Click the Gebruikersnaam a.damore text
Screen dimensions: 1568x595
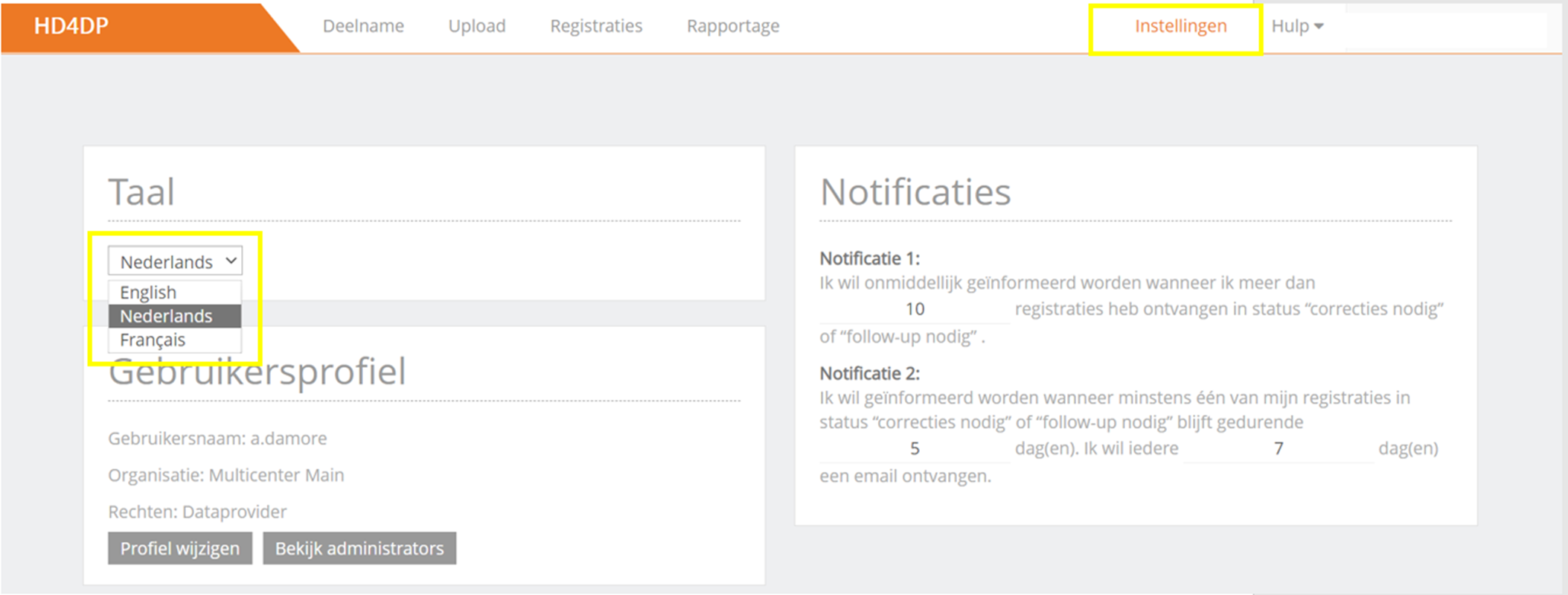(217, 439)
